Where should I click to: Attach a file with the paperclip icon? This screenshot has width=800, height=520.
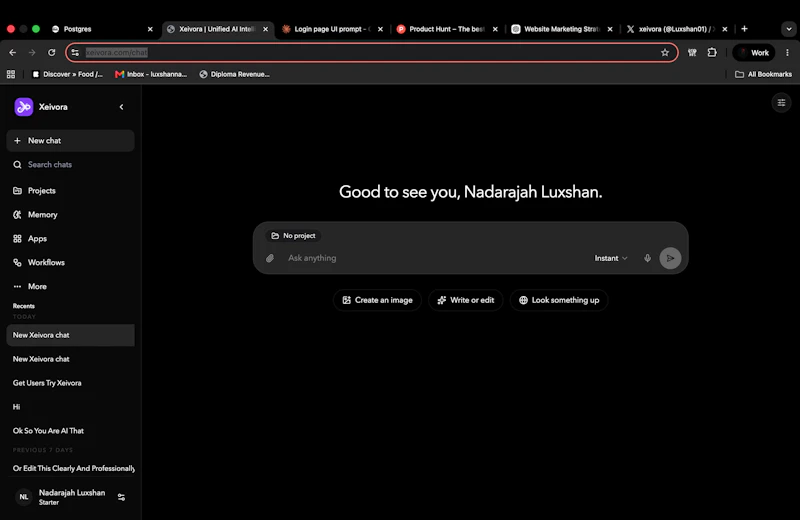(x=270, y=258)
